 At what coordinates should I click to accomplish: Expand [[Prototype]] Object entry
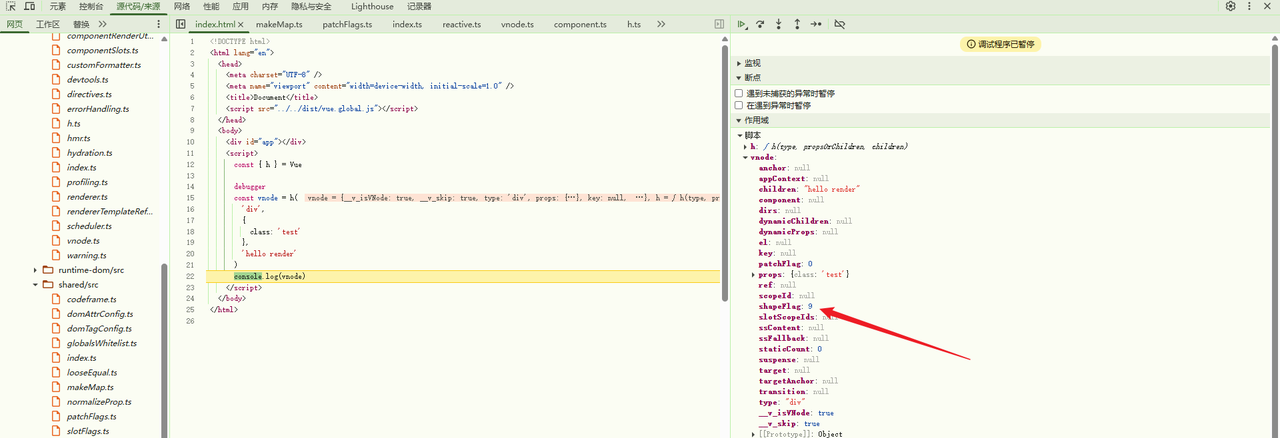coord(754,434)
